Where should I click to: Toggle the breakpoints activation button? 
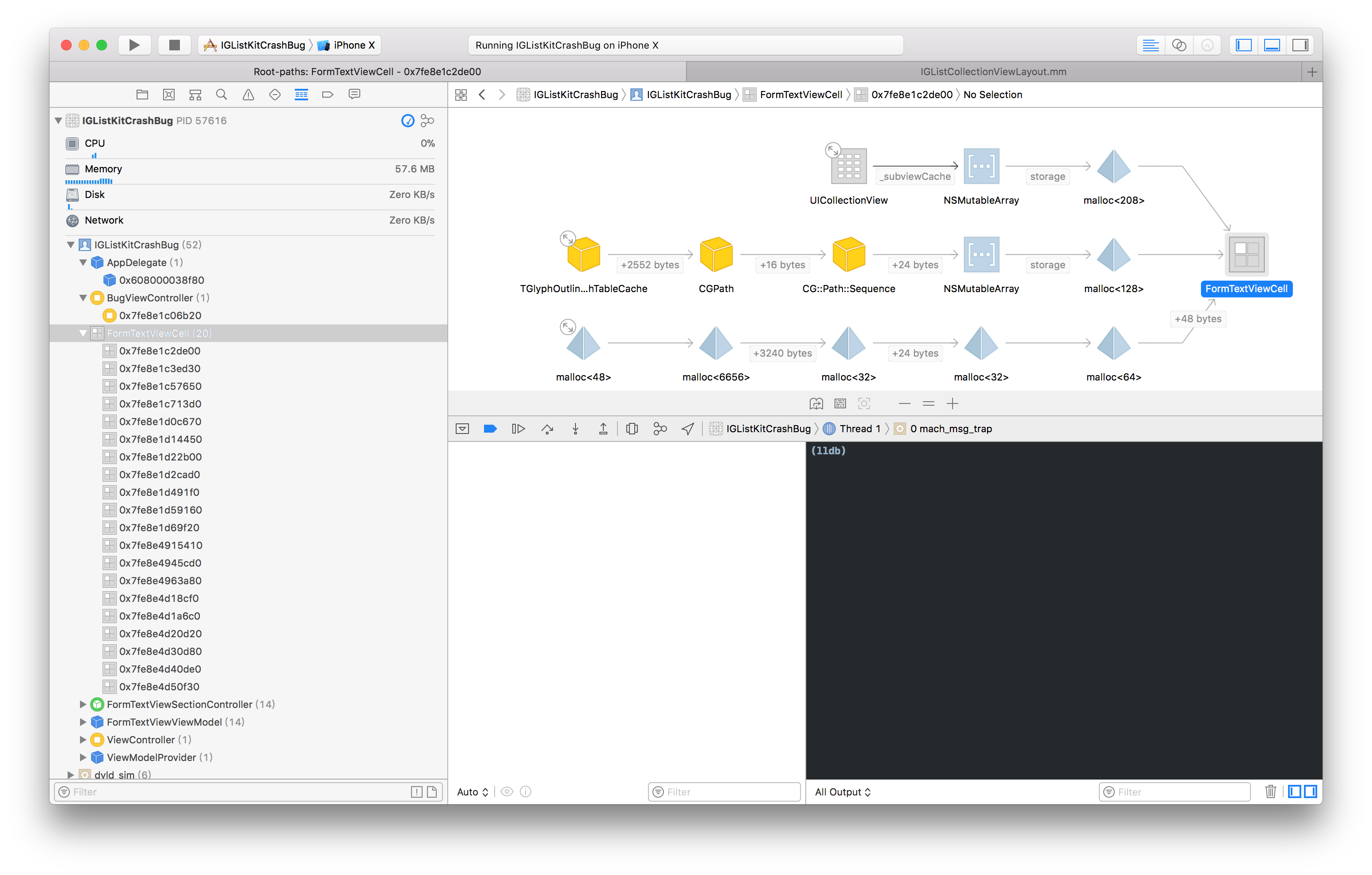[490, 429]
